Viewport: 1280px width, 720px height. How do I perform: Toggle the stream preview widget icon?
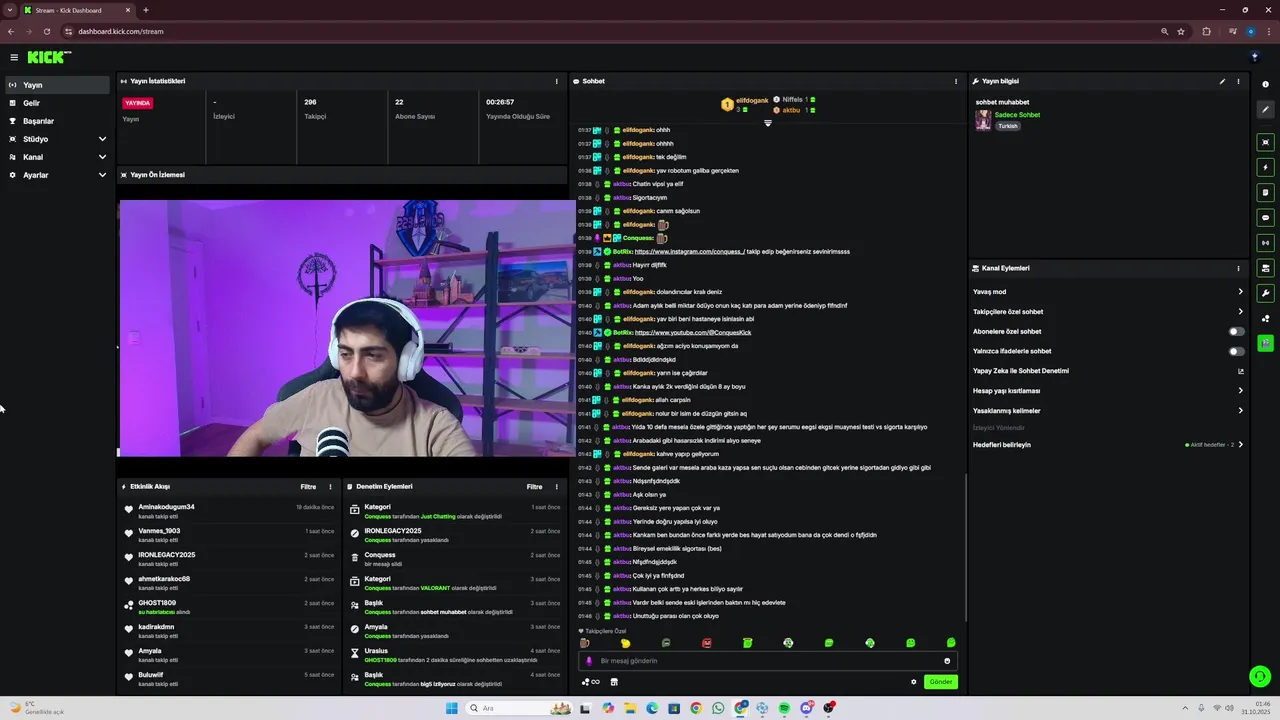pyautogui.click(x=1266, y=142)
